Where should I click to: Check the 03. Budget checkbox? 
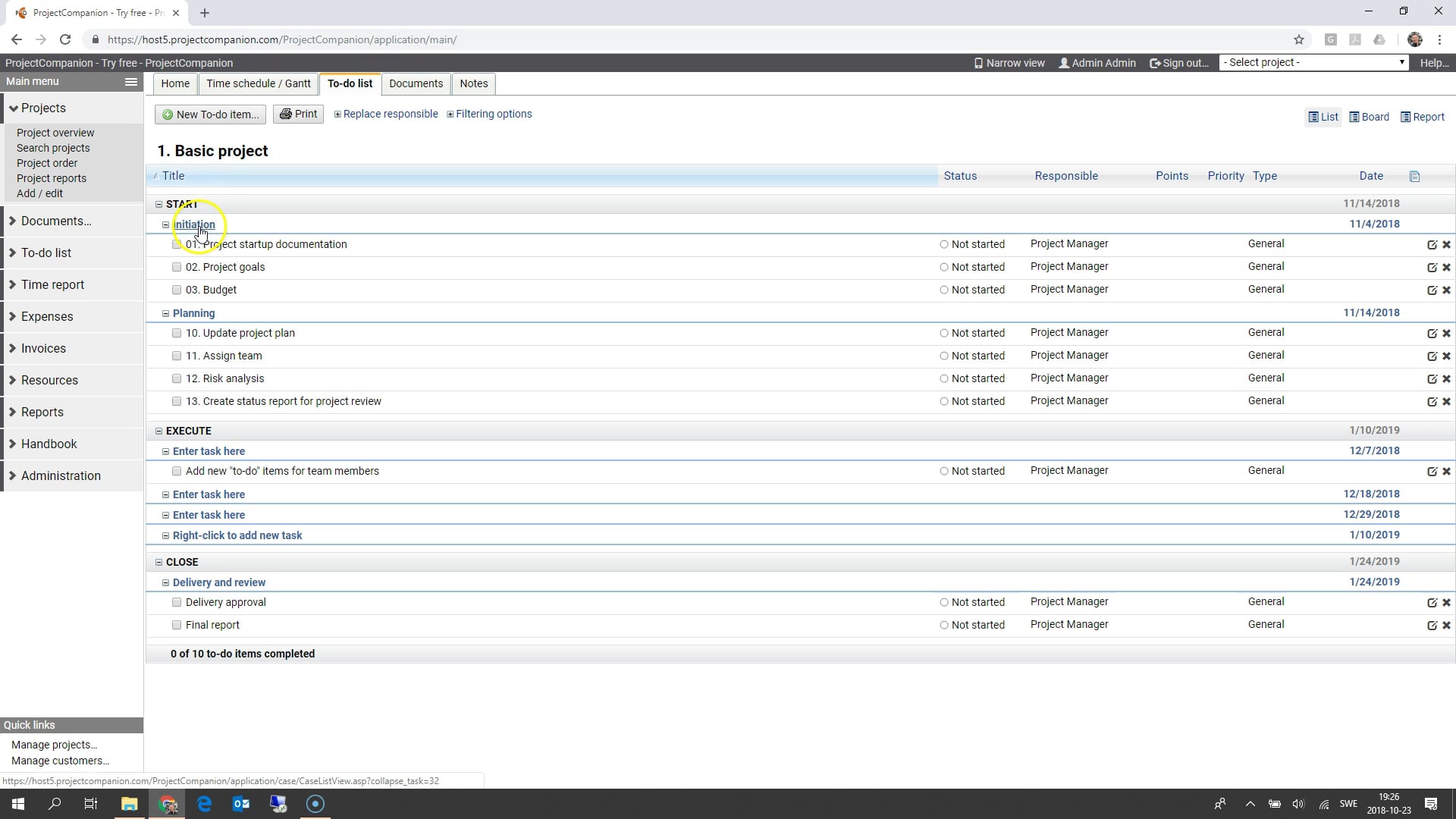point(177,290)
